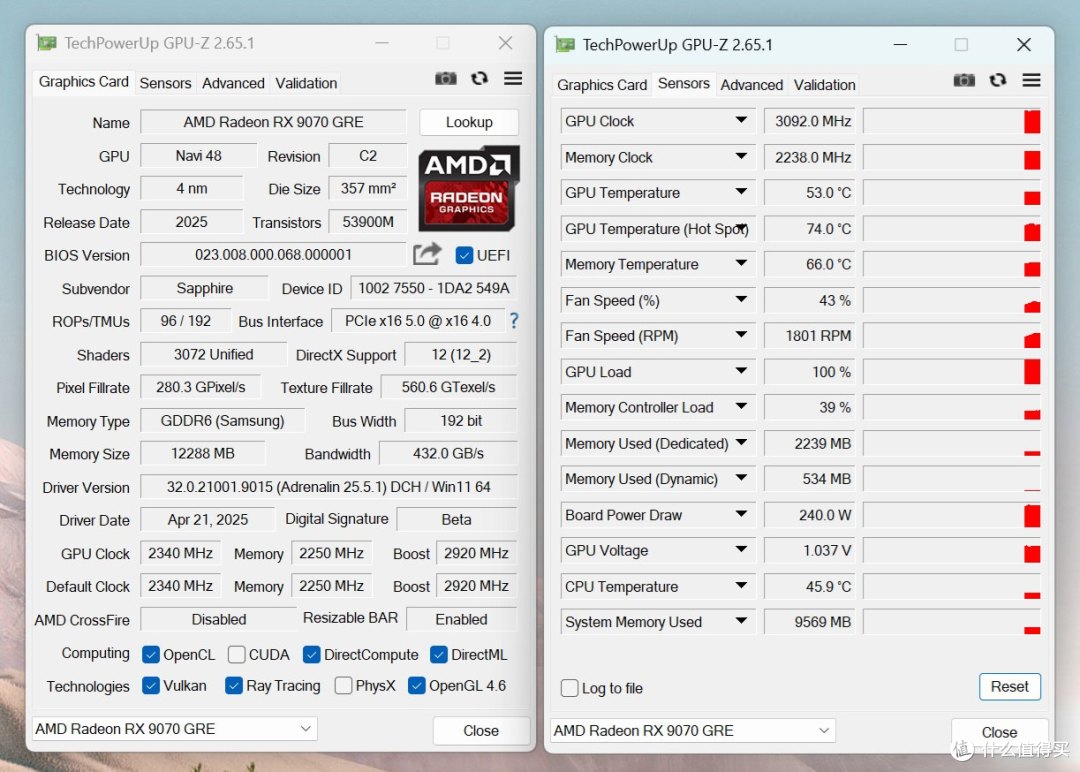Open the hamburger menu in Sensors window

pos(1031,81)
